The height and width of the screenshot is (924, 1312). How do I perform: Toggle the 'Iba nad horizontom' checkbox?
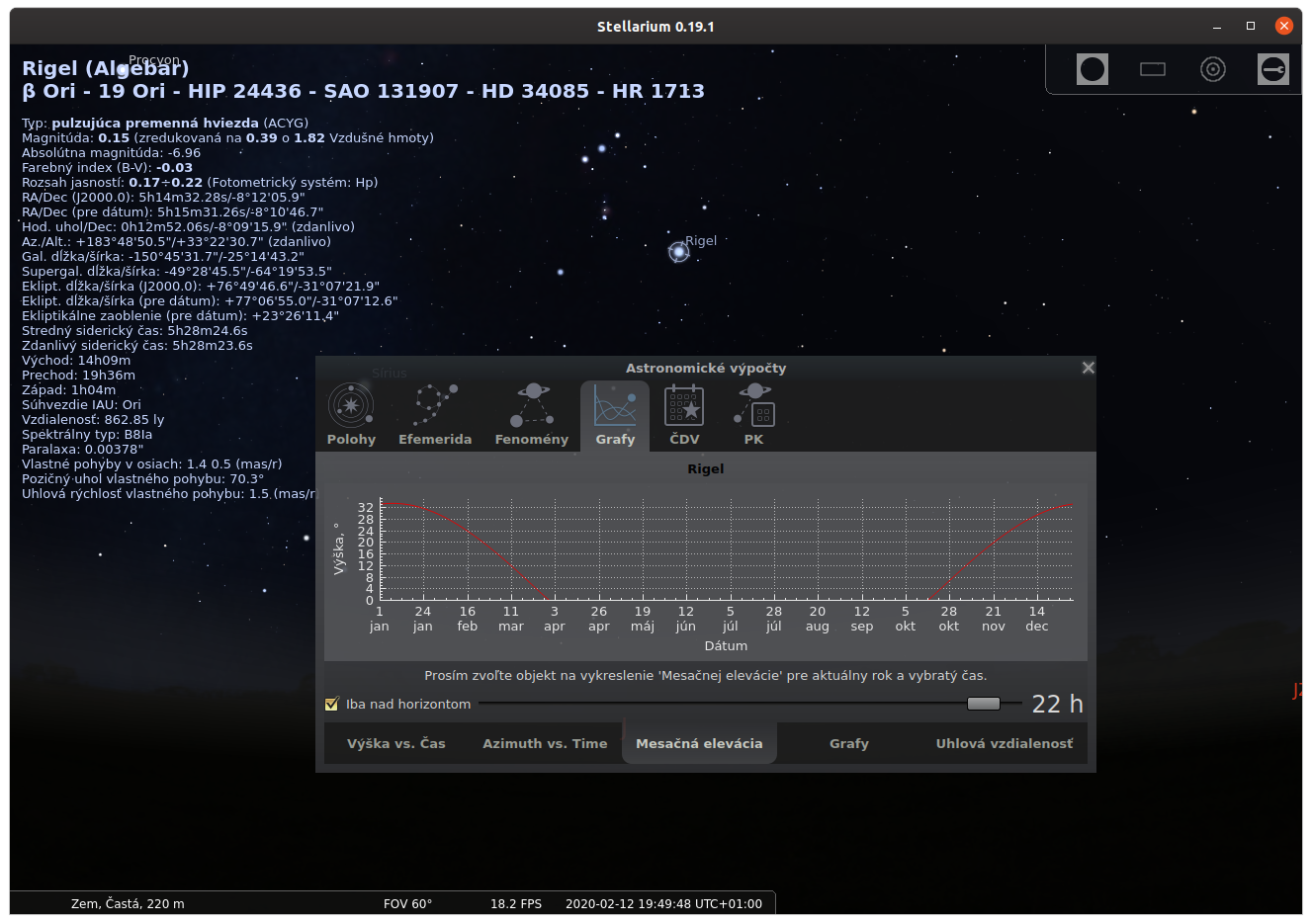point(332,704)
